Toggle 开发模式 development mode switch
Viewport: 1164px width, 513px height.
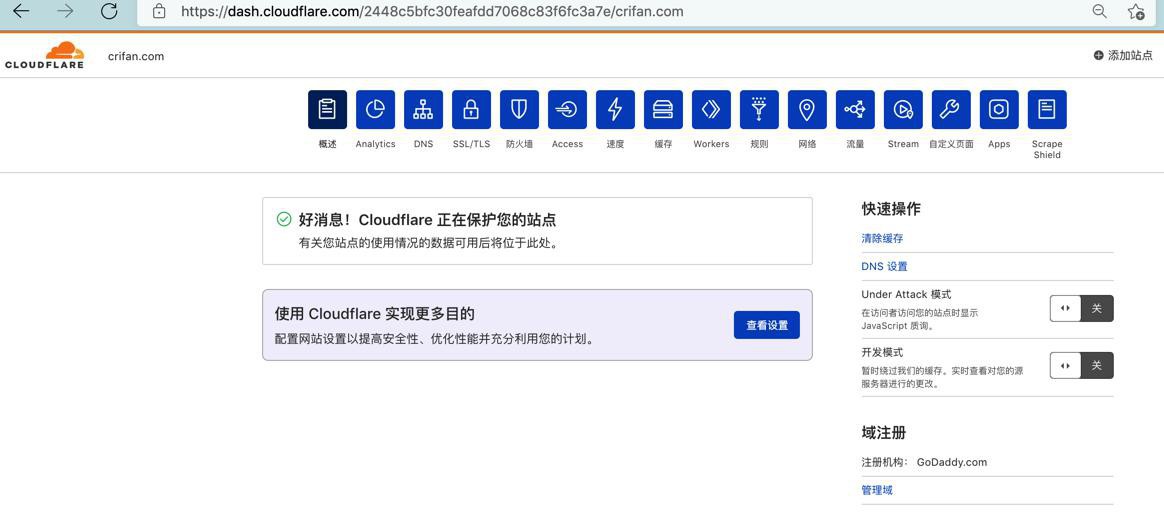tap(1082, 365)
